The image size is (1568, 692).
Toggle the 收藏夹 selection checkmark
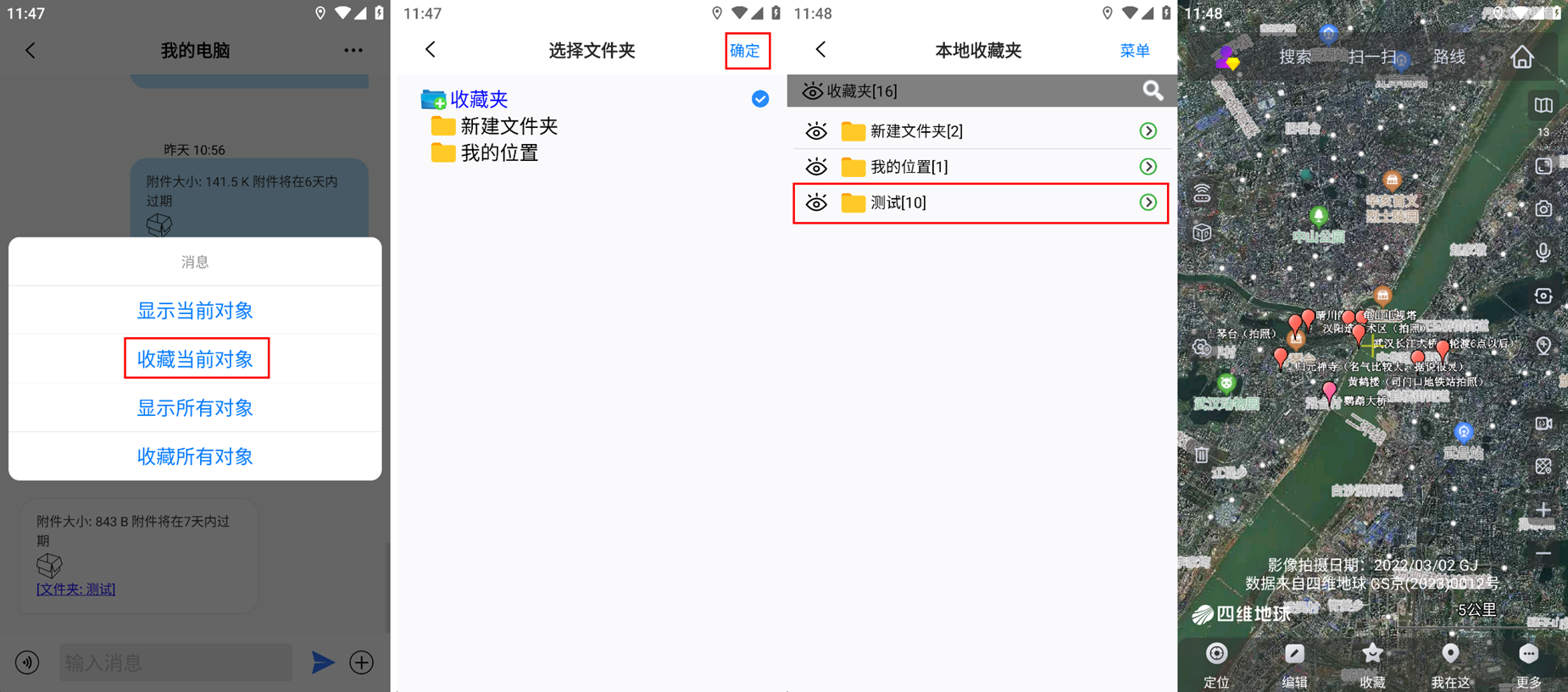[x=760, y=99]
